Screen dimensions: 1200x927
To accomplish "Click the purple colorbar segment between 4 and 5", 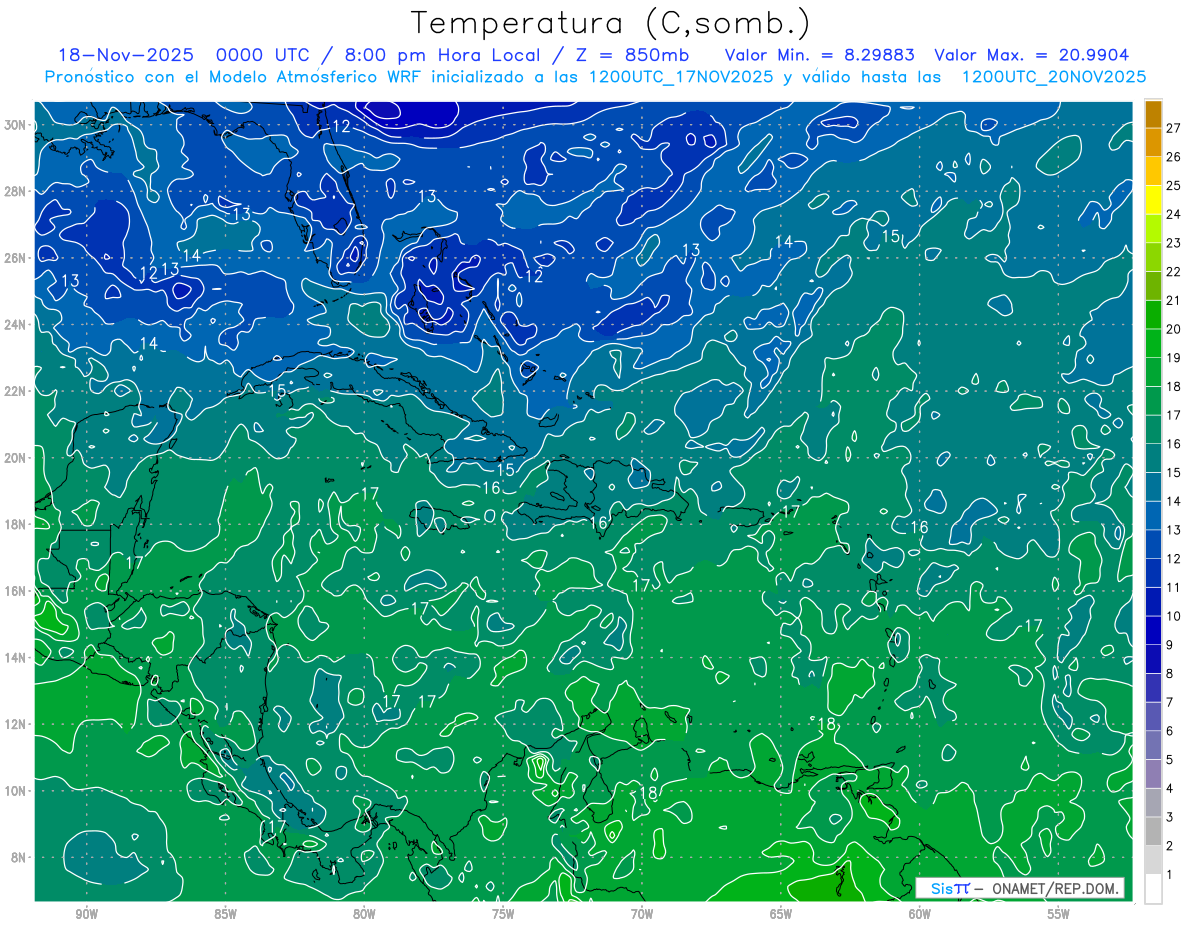I will pos(1154,775).
